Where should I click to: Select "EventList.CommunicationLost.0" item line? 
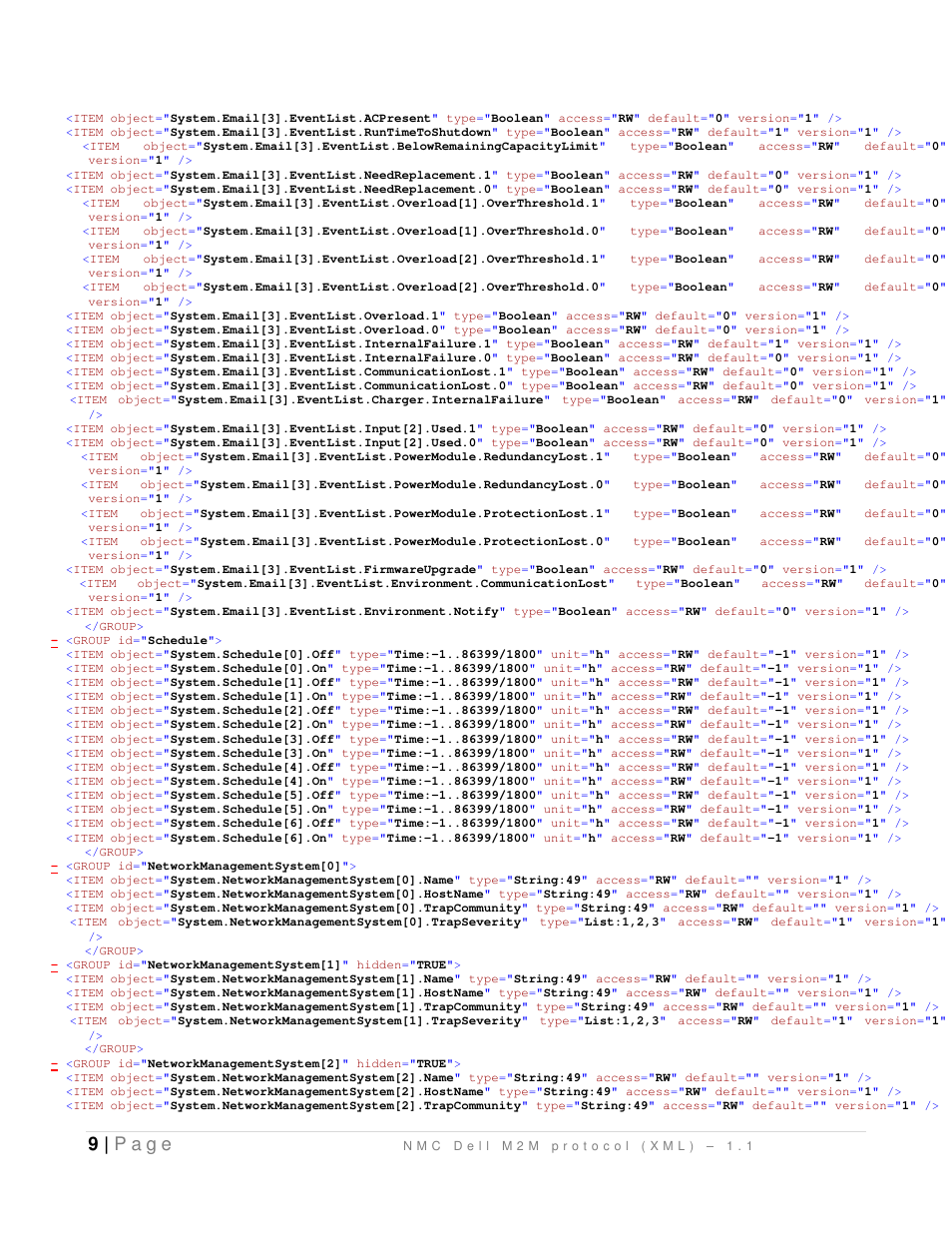(491, 385)
